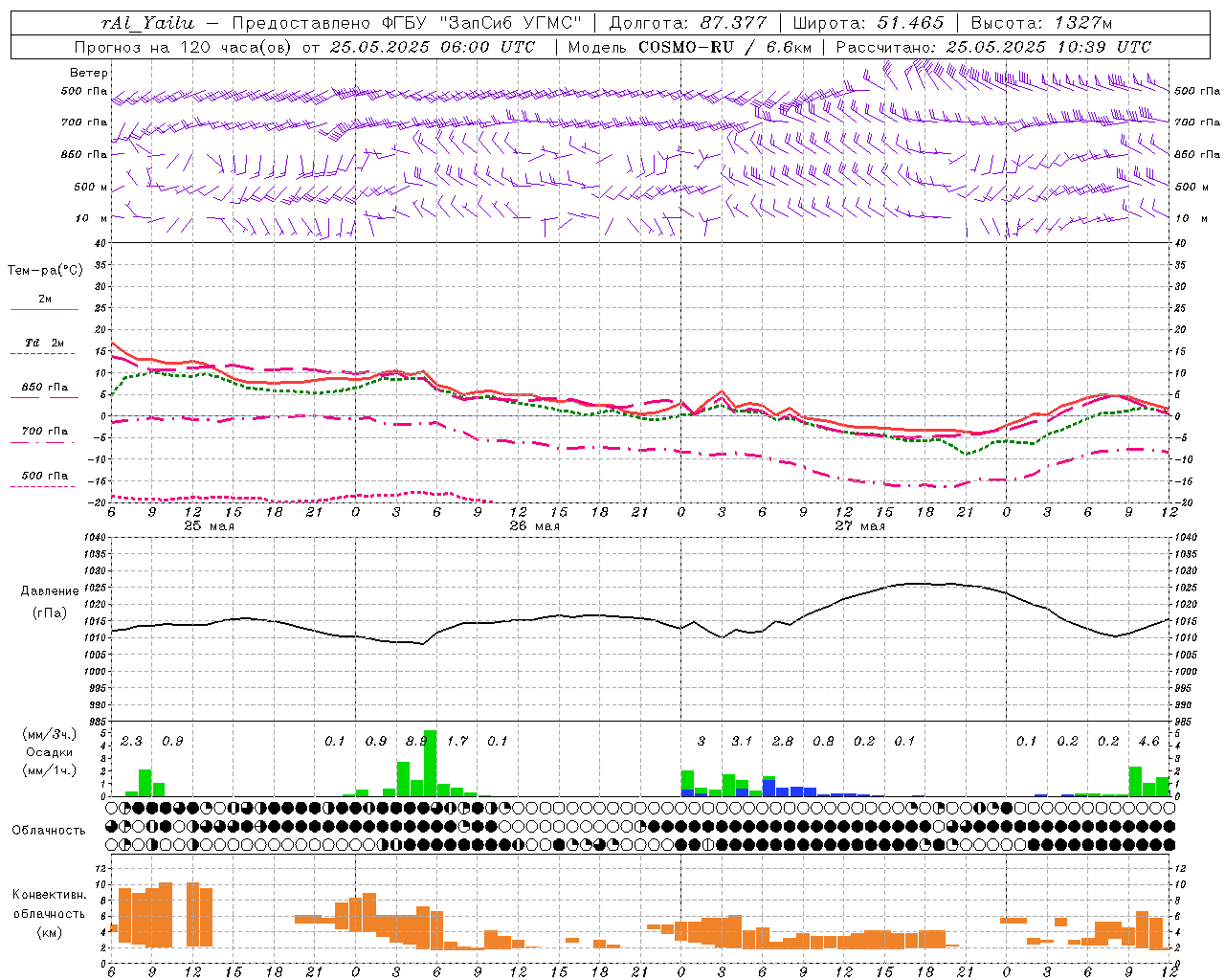Click the Конвективн. облачность label
The image size is (1225, 980).
(x=49, y=904)
